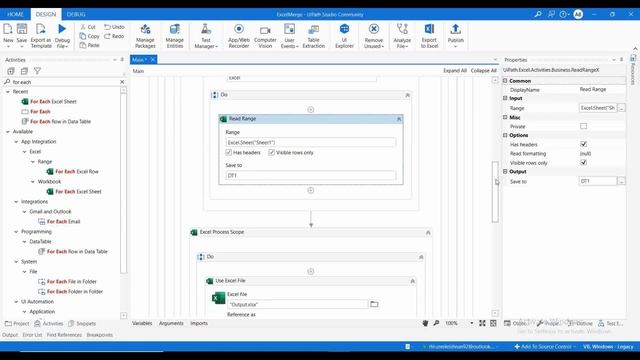Start Table Extraction
640x360 pixels.
coord(313,36)
